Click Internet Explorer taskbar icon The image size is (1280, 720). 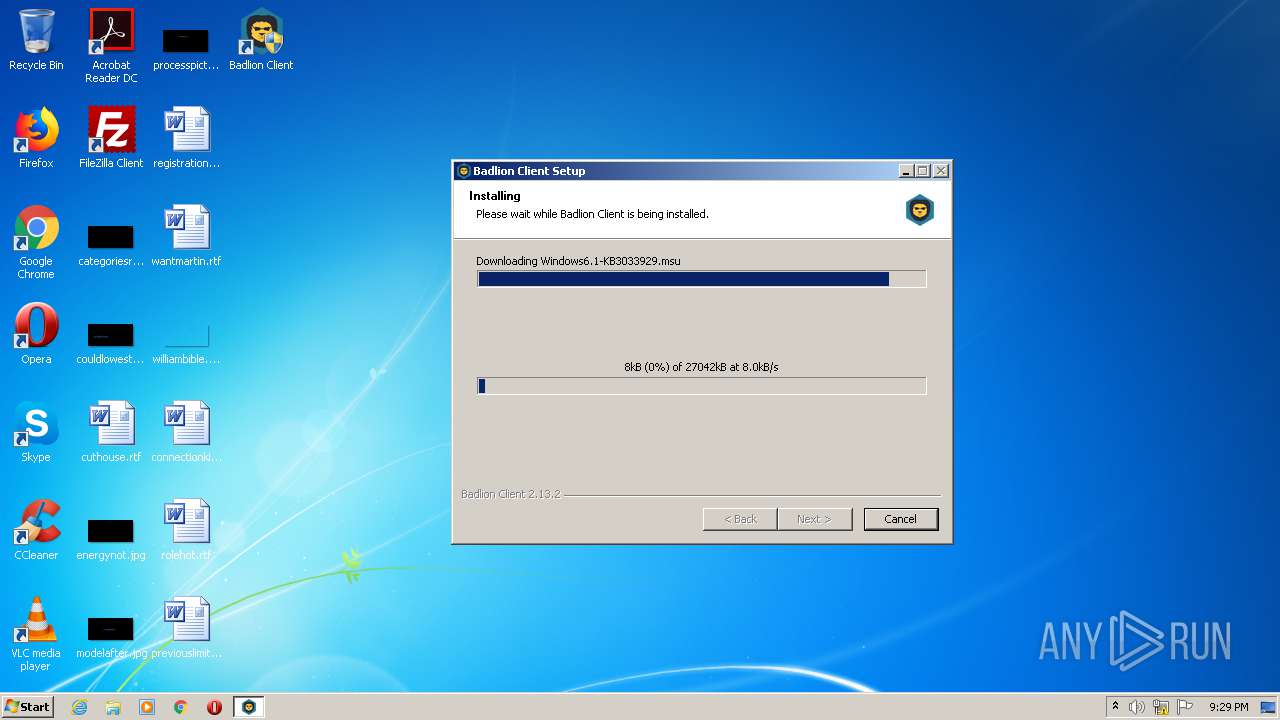click(x=80, y=707)
